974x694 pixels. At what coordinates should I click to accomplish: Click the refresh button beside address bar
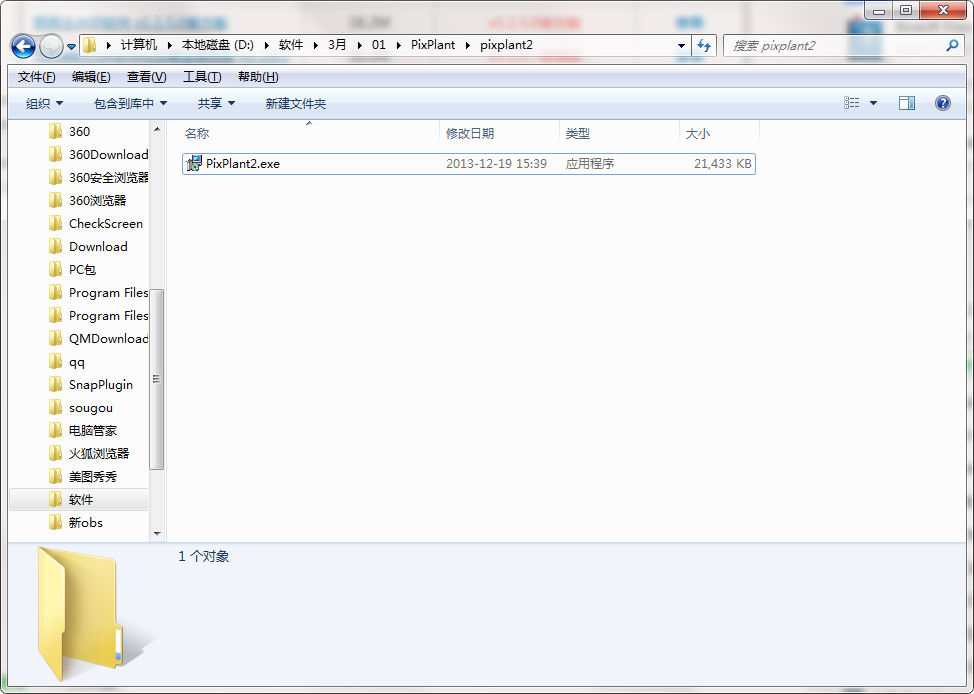[704, 45]
